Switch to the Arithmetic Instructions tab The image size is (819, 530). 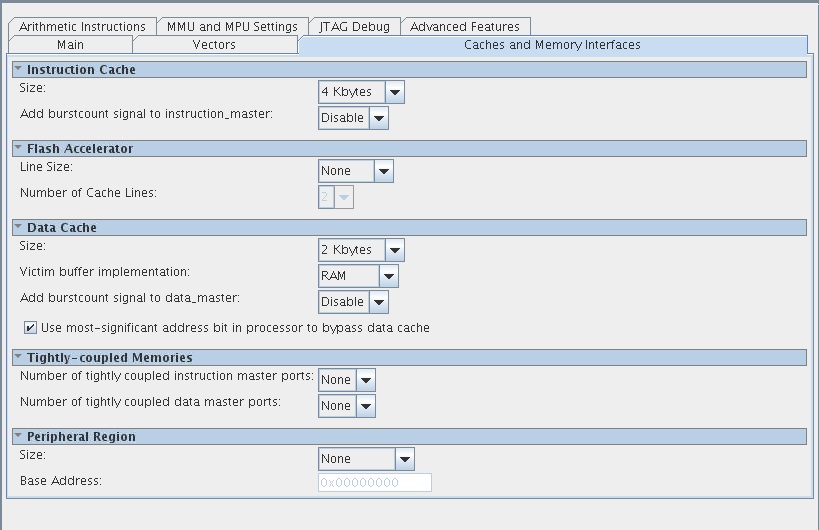[82, 27]
